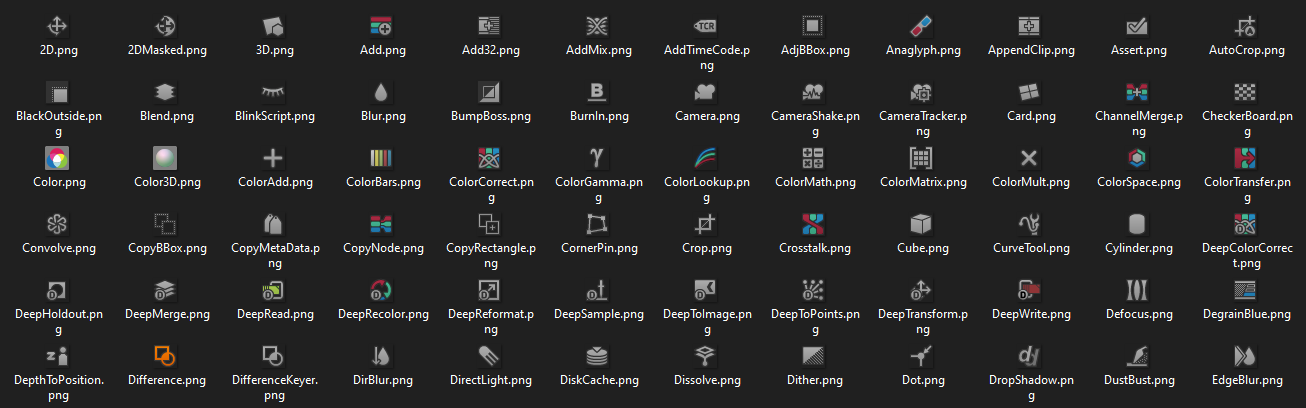1306x408 pixels.
Task: Select the AddTimeCode.png file label
Action: (x=707, y=57)
